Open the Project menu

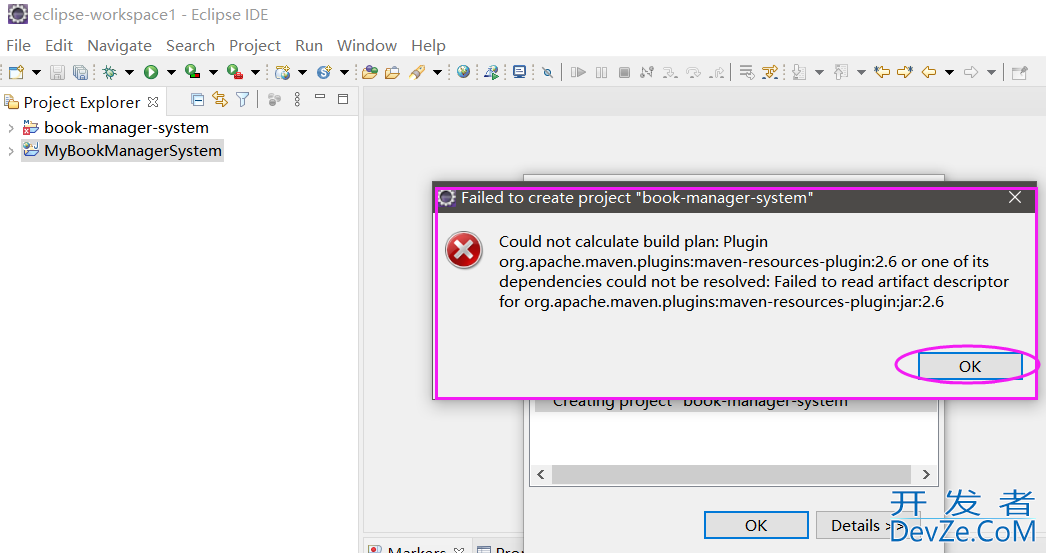pos(255,45)
